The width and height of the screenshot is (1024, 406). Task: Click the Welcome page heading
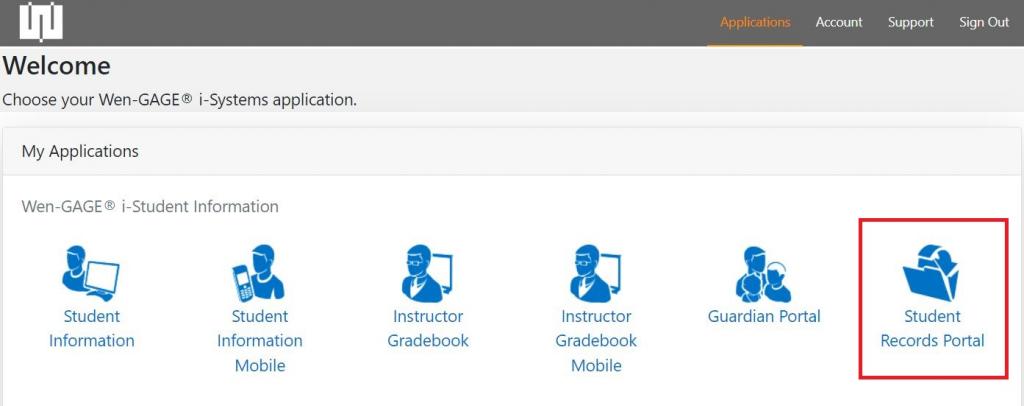(57, 66)
